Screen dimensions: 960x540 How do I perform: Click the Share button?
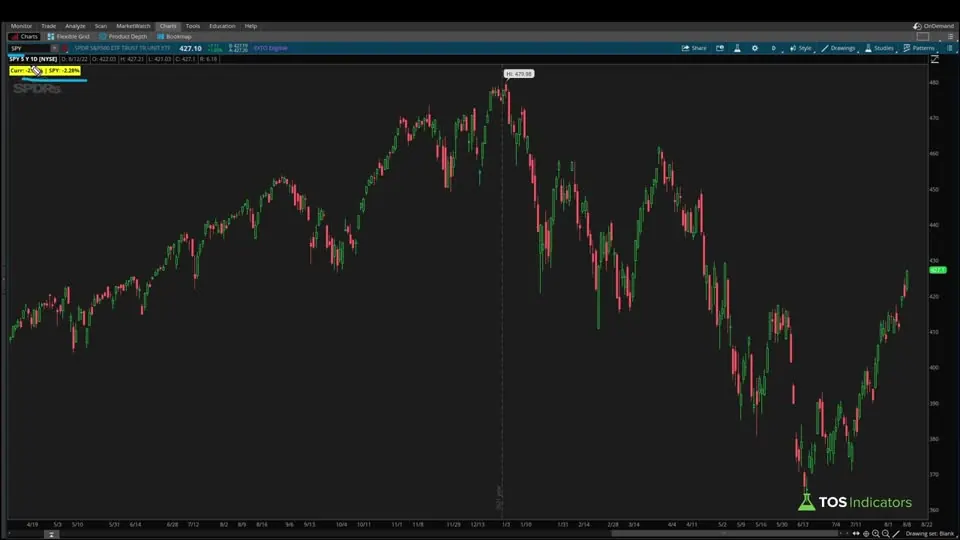point(694,48)
